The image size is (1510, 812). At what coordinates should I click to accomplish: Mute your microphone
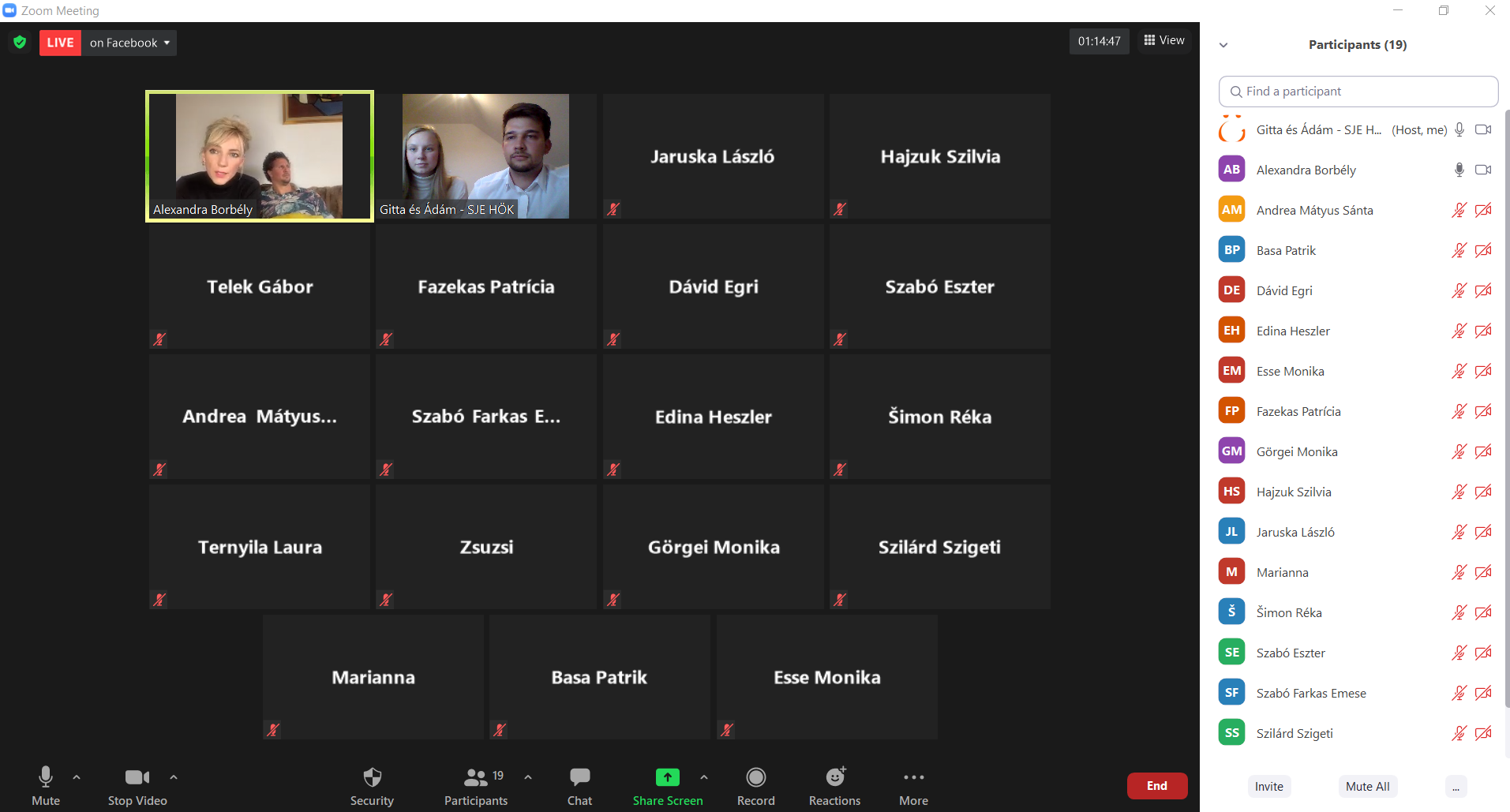tap(46, 786)
